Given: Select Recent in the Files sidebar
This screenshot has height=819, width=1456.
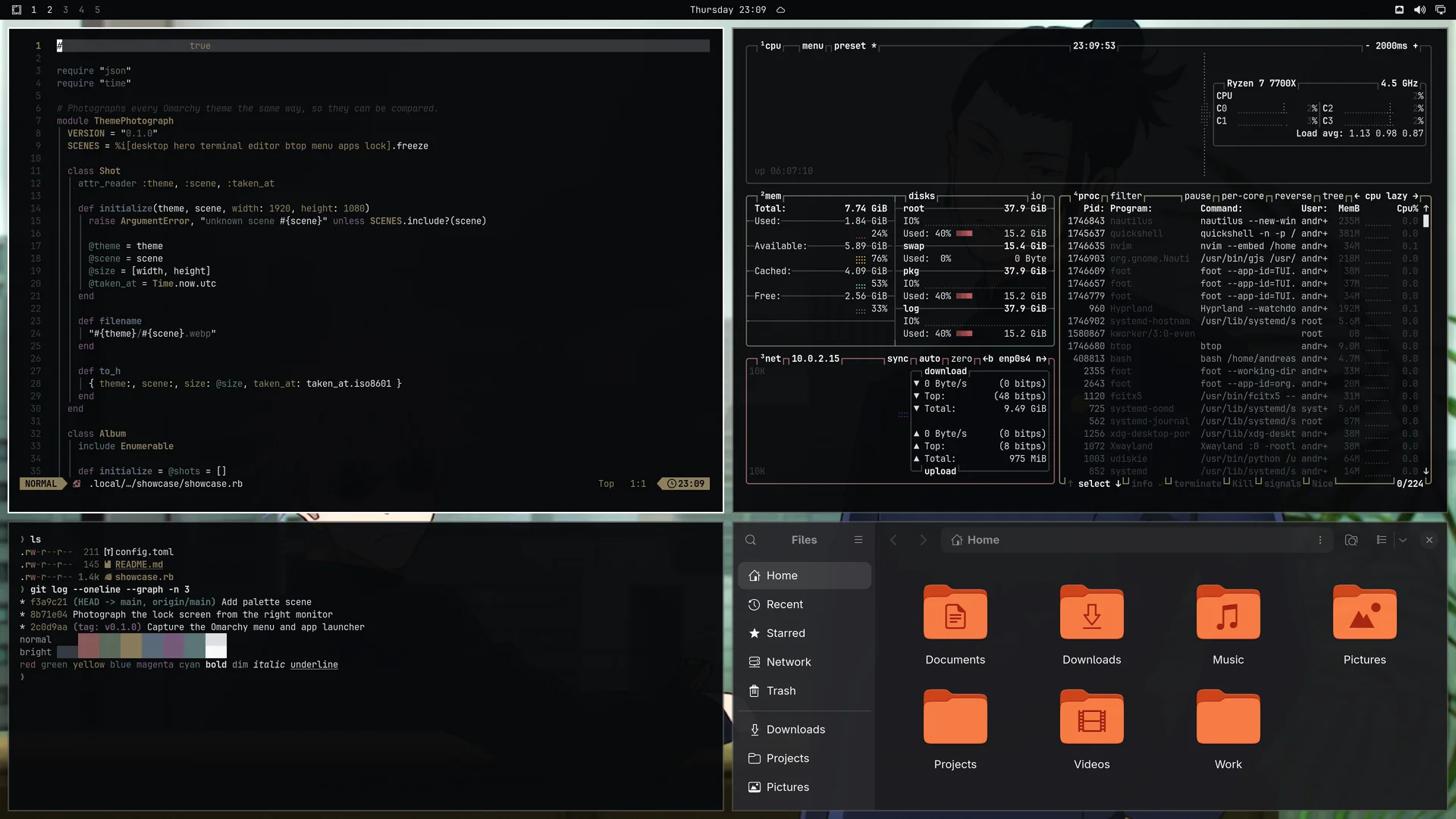Looking at the screenshot, I should (805, 604).
